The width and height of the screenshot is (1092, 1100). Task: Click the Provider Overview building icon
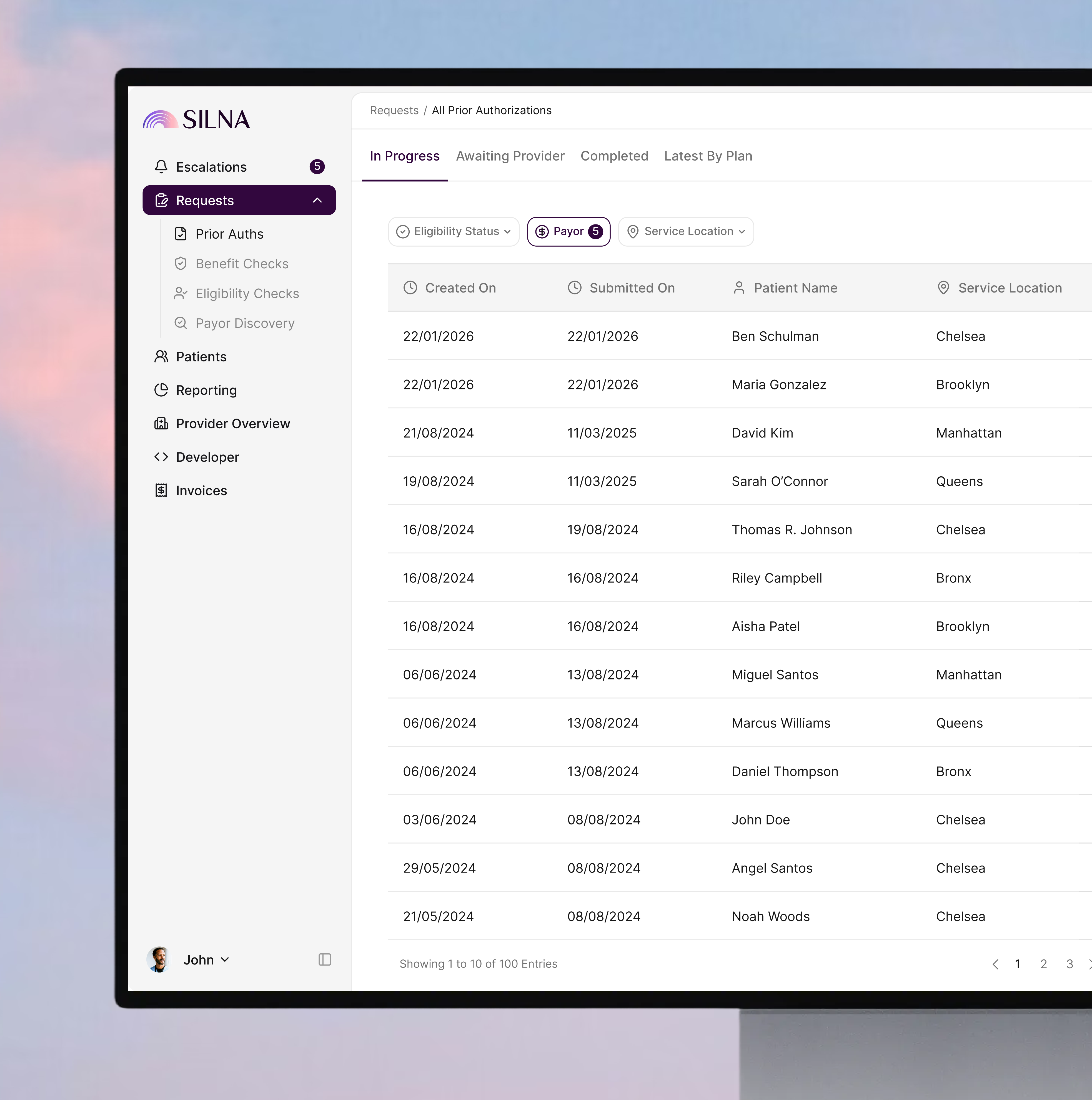click(x=161, y=424)
